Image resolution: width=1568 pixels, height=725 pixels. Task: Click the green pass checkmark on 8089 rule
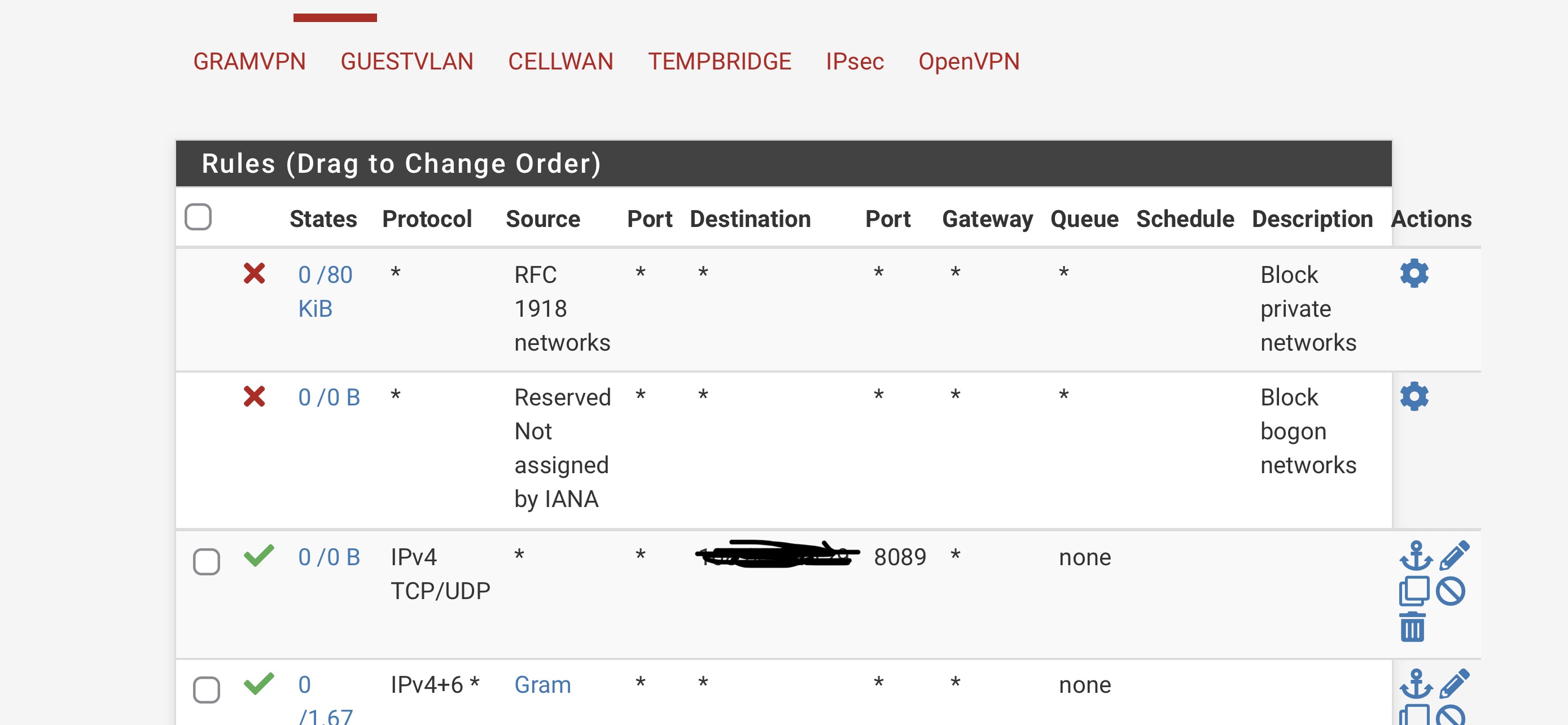pos(259,555)
